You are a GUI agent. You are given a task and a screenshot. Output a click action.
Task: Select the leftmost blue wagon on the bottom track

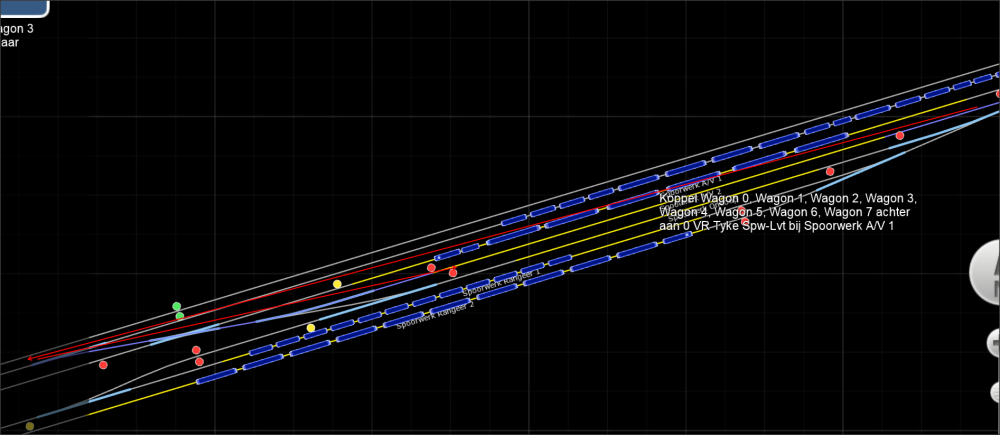[220, 375]
